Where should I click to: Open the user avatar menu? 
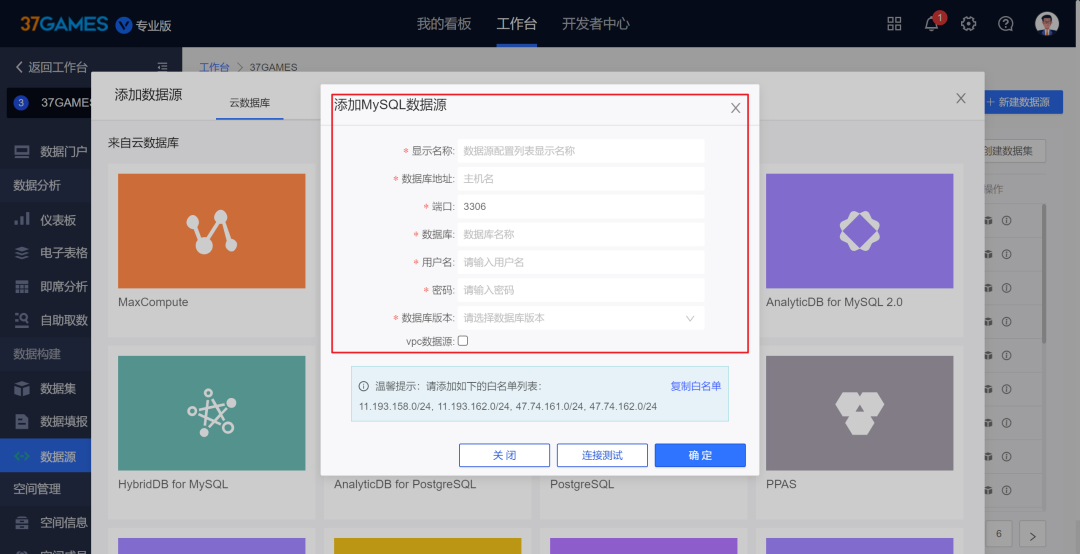pyautogui.click(x=1047, y=23)
